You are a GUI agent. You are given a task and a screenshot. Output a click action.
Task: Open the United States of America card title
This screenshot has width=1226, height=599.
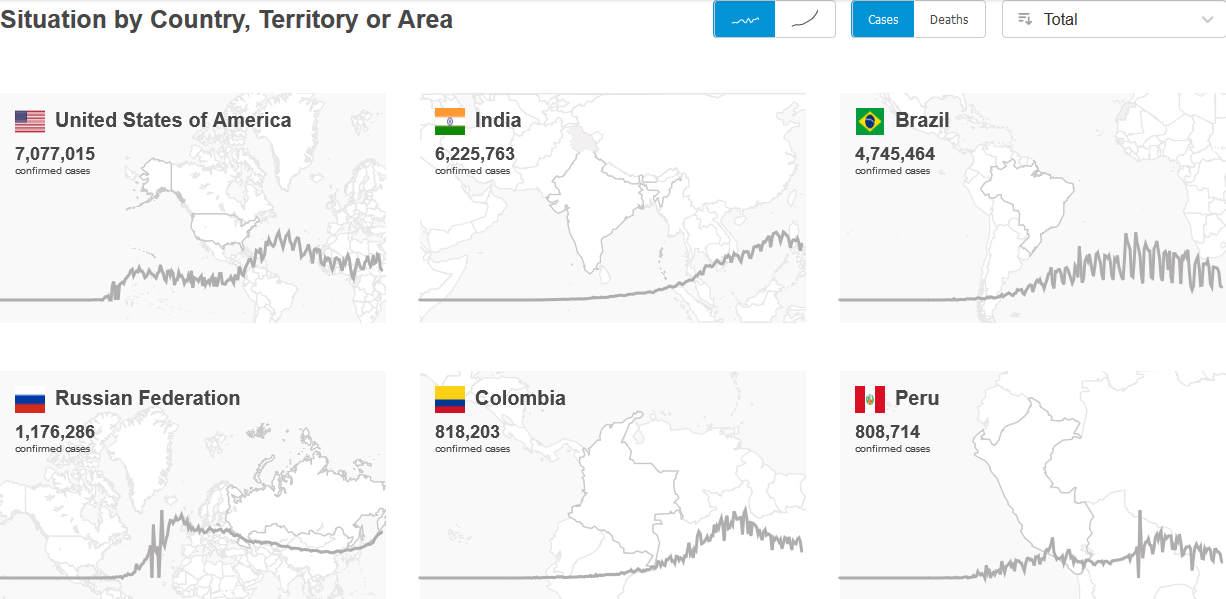click(x=173, y=120)
